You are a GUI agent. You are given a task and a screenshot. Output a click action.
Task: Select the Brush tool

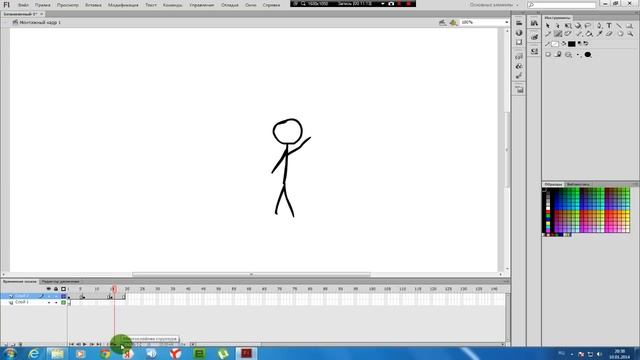point(558,34)
